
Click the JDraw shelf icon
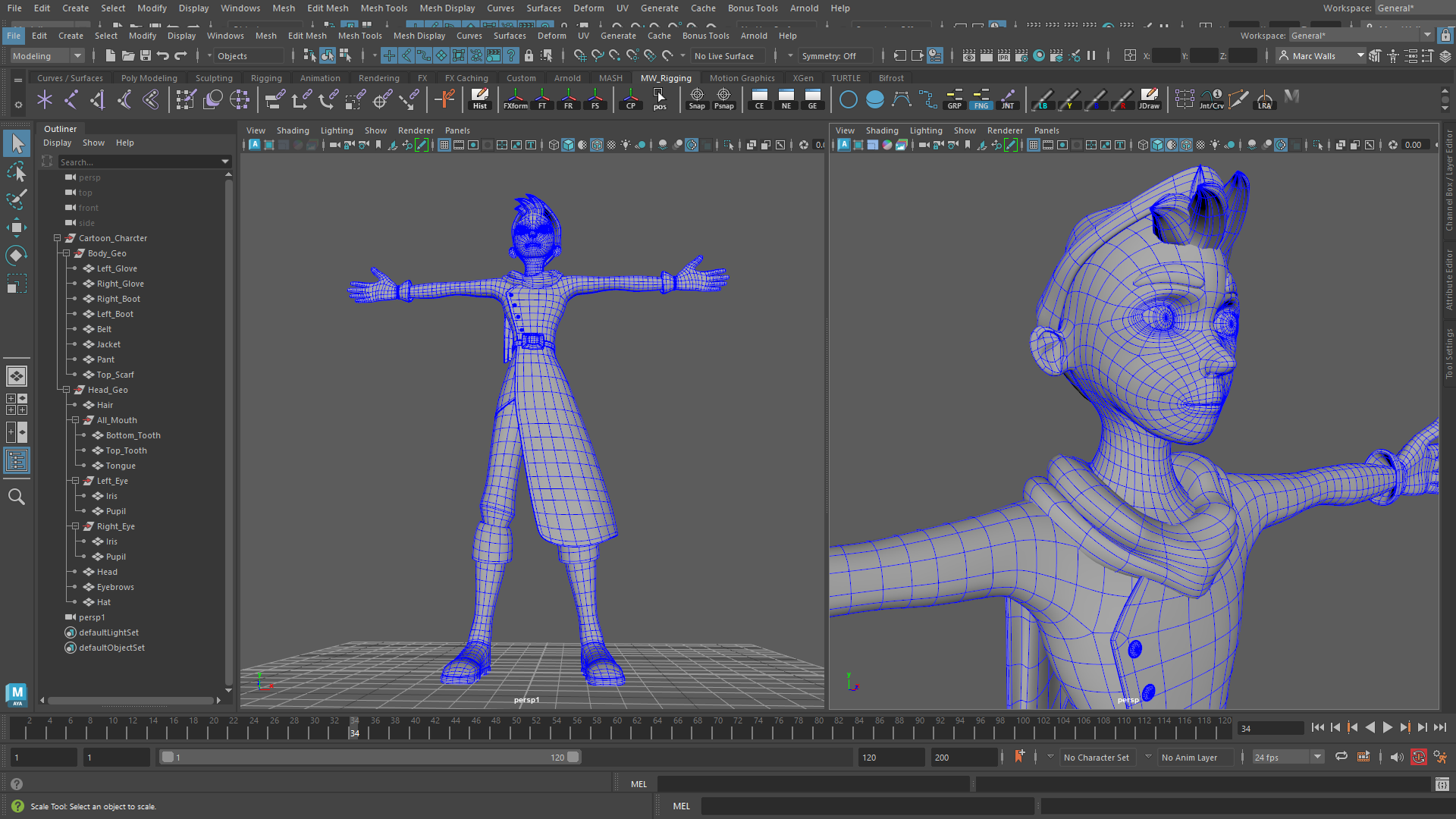(x=1149, y=99)
